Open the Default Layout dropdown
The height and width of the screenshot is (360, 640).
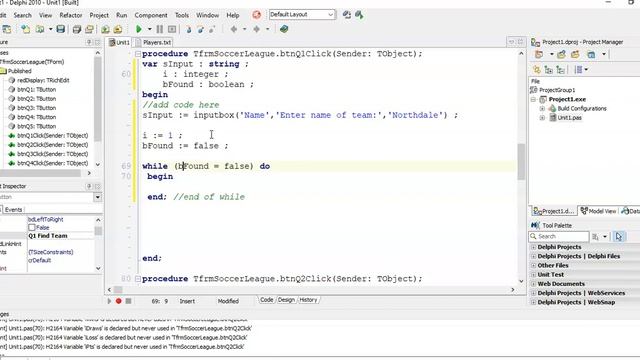point(330,15)
